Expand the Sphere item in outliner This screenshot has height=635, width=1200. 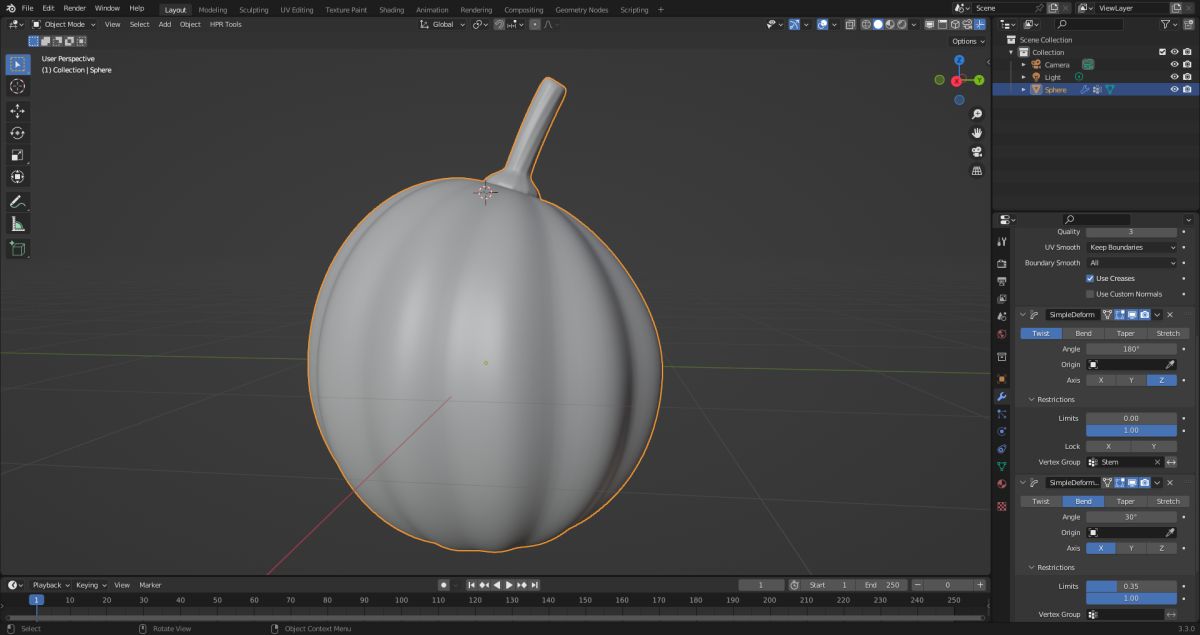[1023, 89]
